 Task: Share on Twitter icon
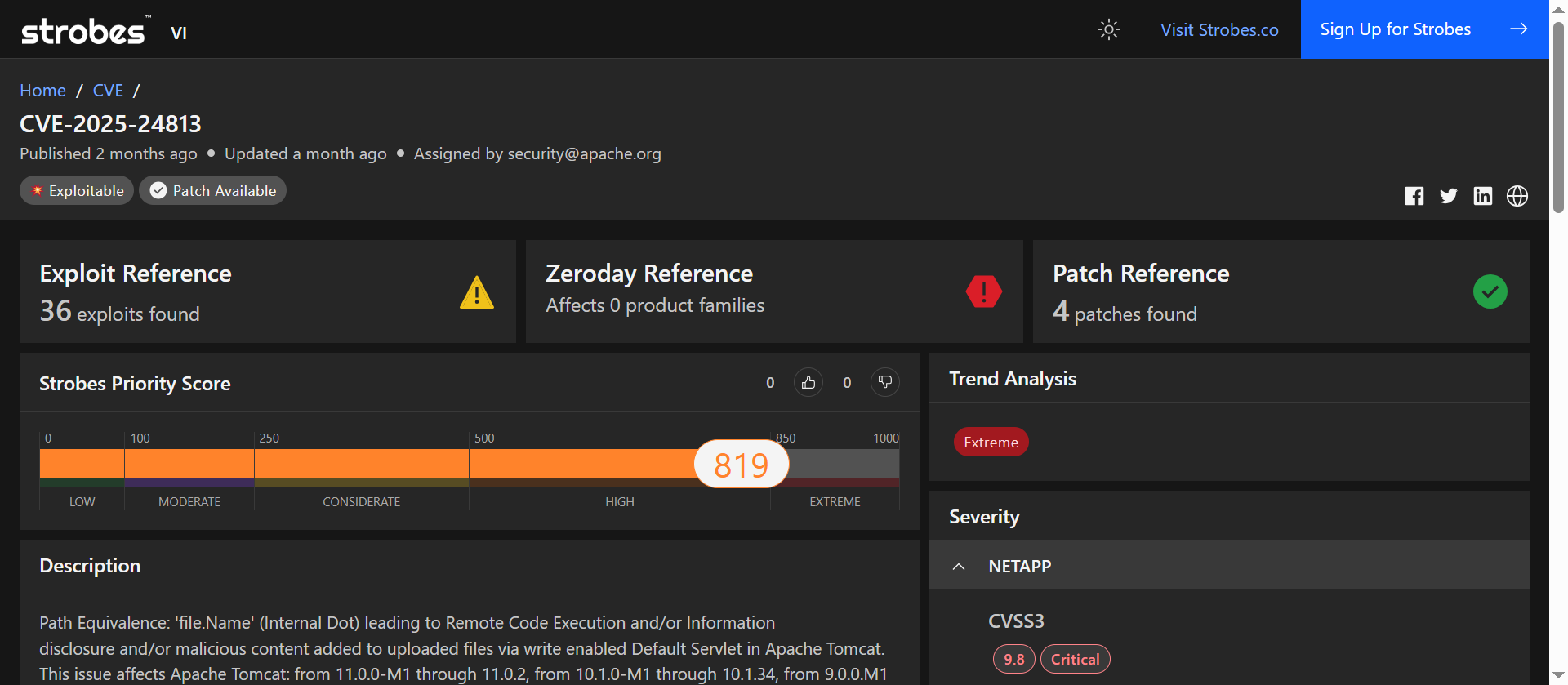tap(1449, 196)
